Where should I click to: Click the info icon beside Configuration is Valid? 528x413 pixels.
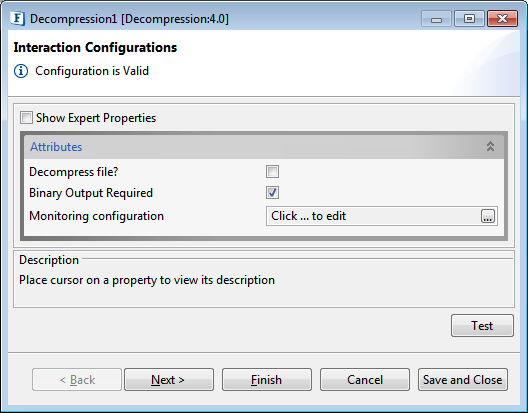coord(21,71)
